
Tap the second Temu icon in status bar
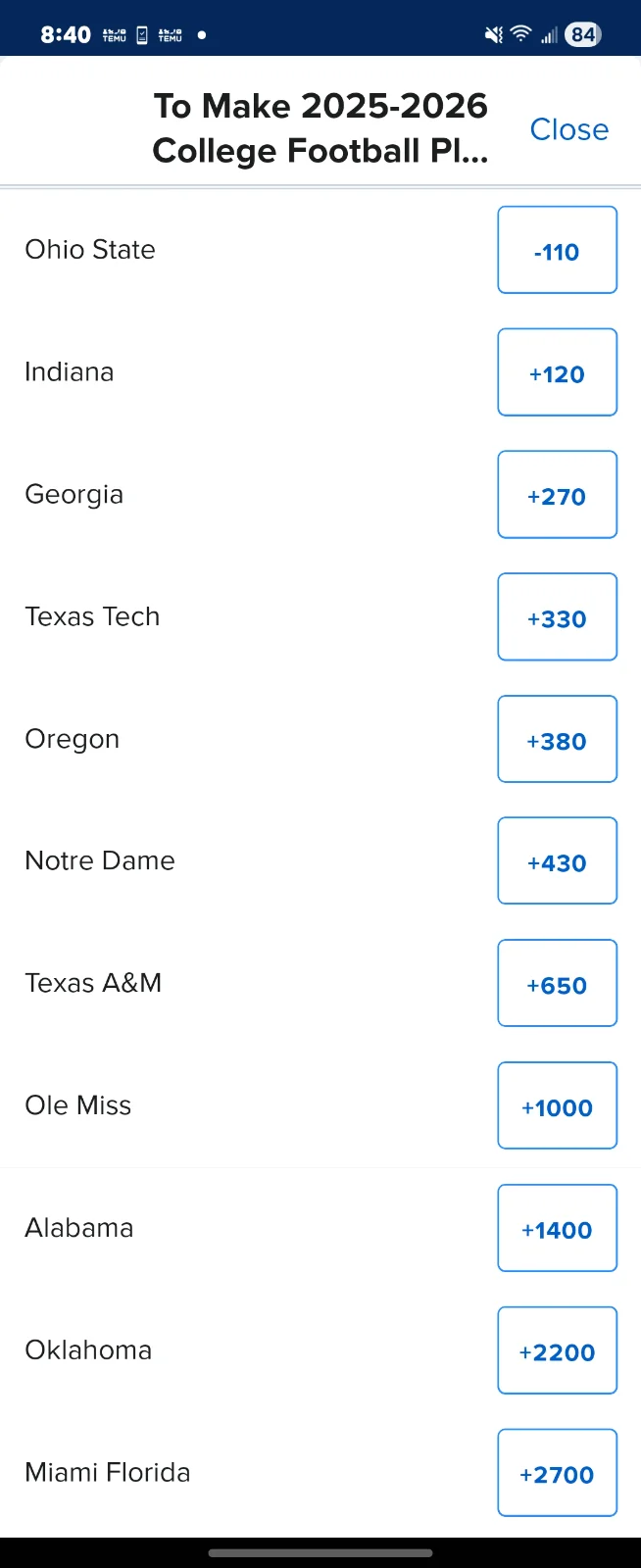tap(169, 33)
